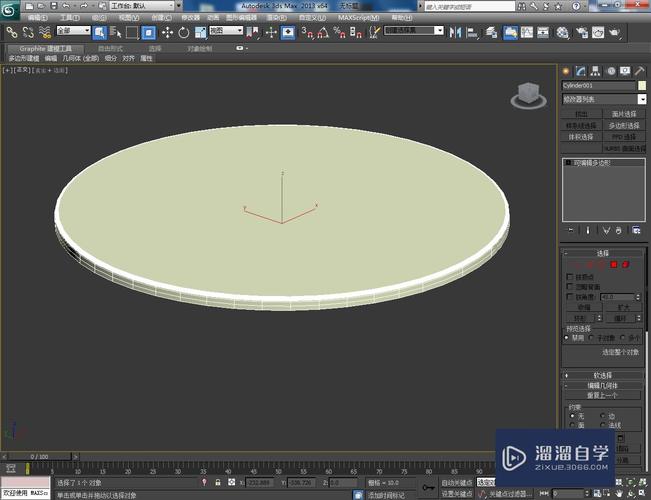The image size is (651, 500).
Task: Click the time slider showing 0 / 100
Action: pos(40,456)
